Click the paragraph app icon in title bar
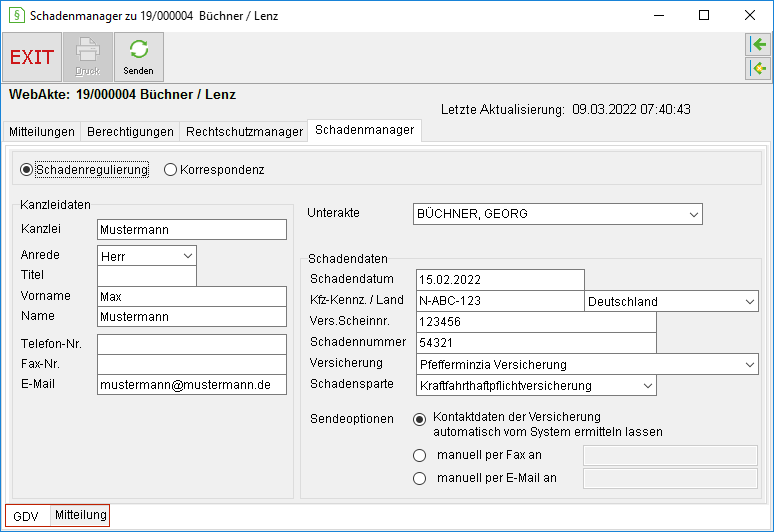This screenshot has height=532, width=774. point(17,15)
